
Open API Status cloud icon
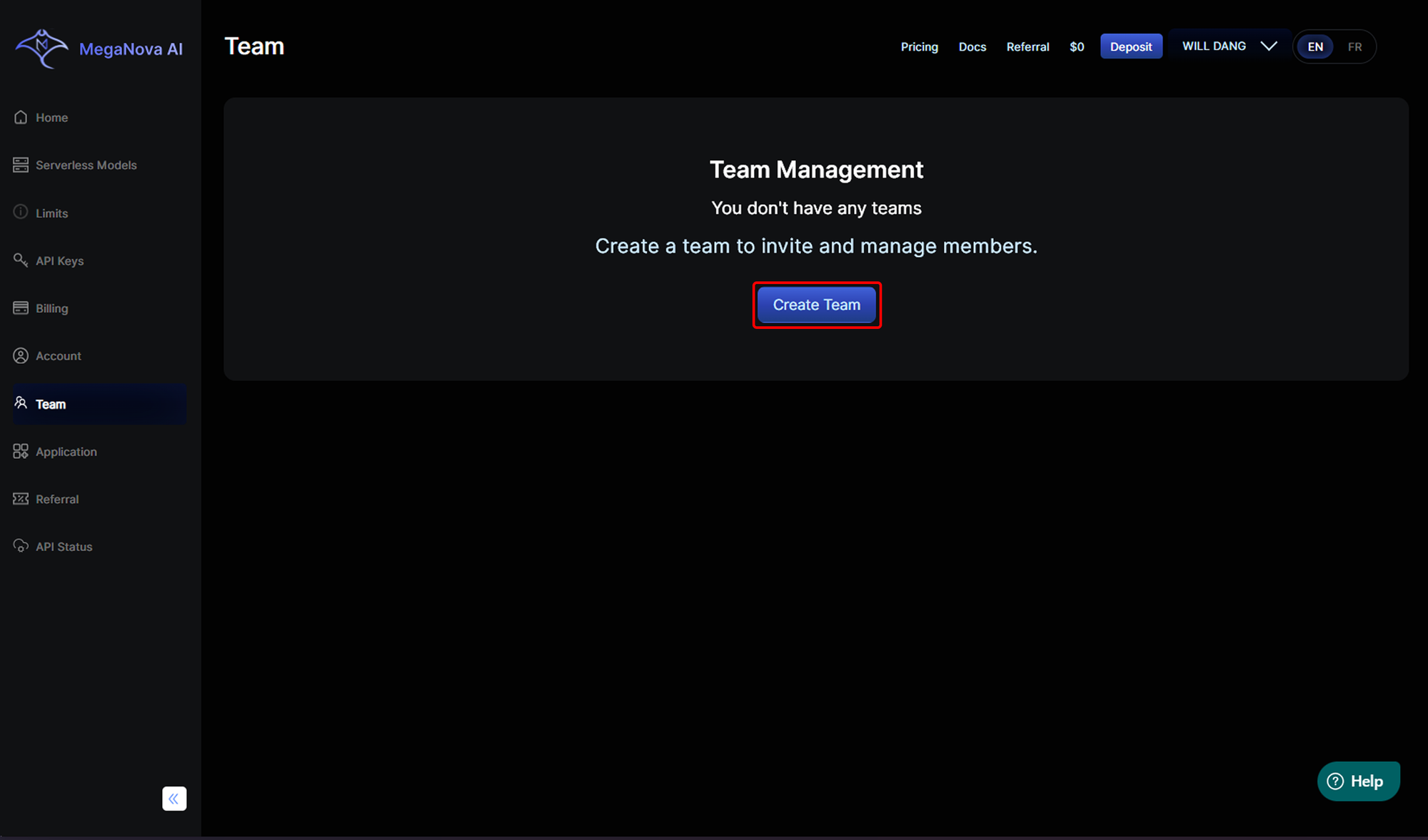click(x=21, y=546)
